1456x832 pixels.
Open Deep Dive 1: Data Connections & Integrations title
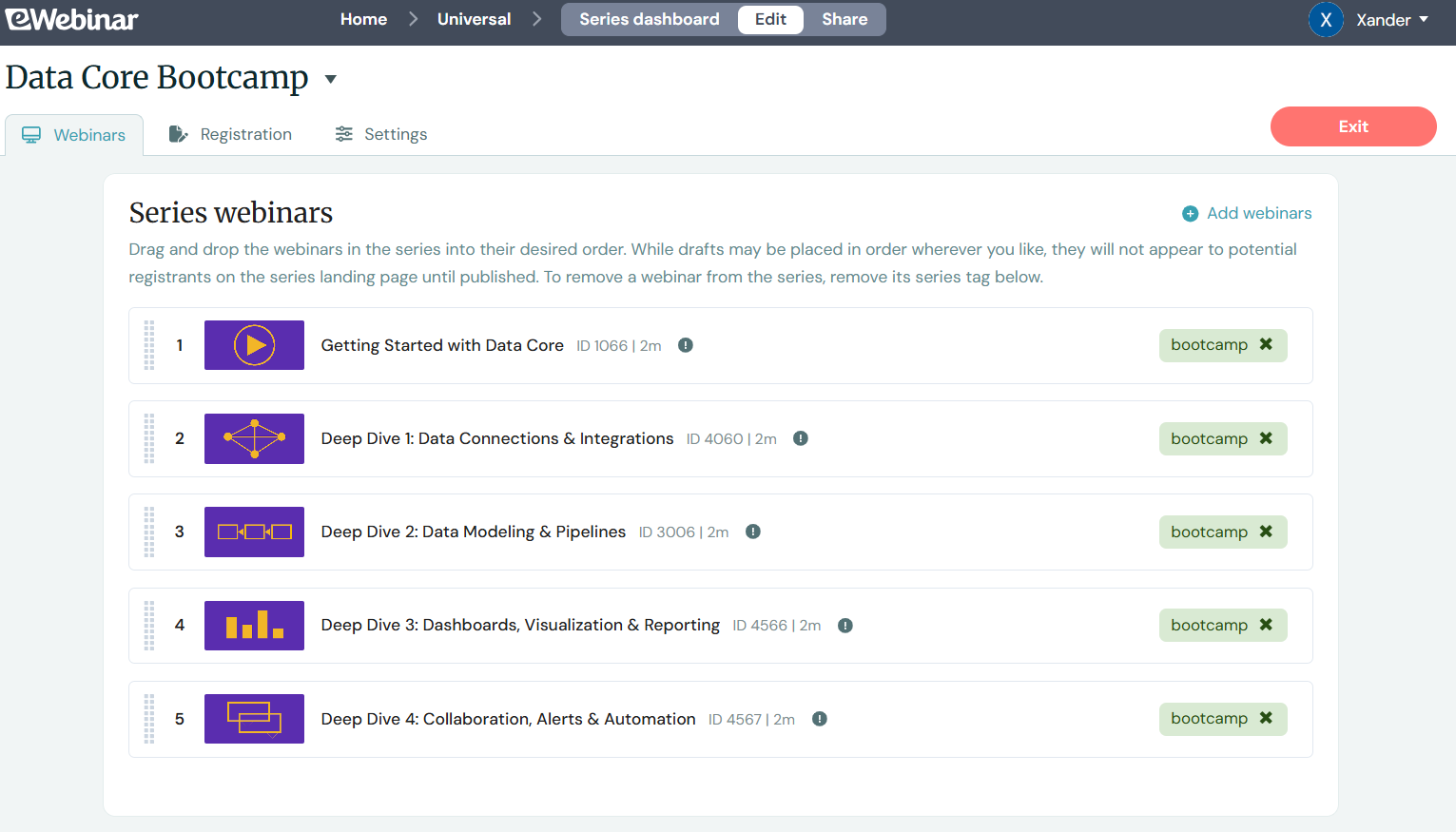[x=497, y=438]
